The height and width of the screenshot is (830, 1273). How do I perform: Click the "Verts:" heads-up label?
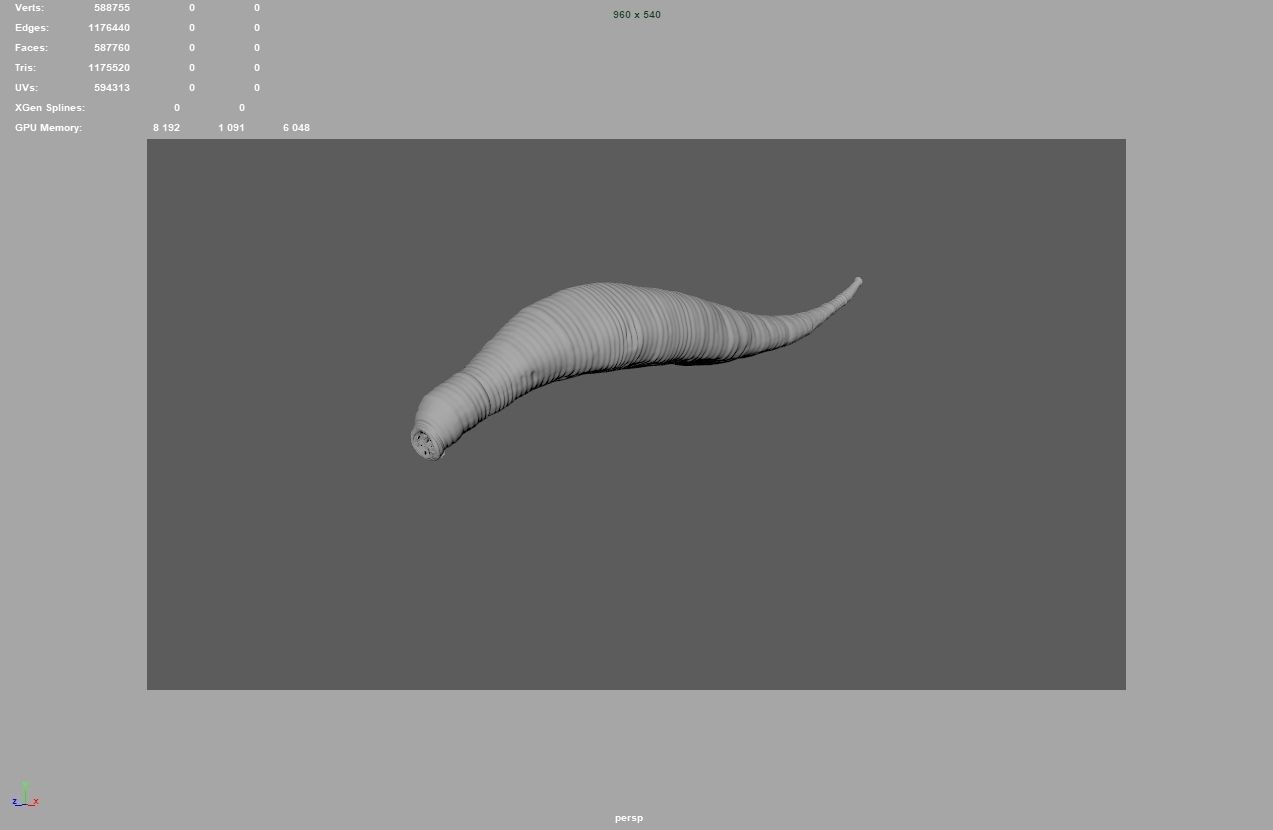point(29,8)
